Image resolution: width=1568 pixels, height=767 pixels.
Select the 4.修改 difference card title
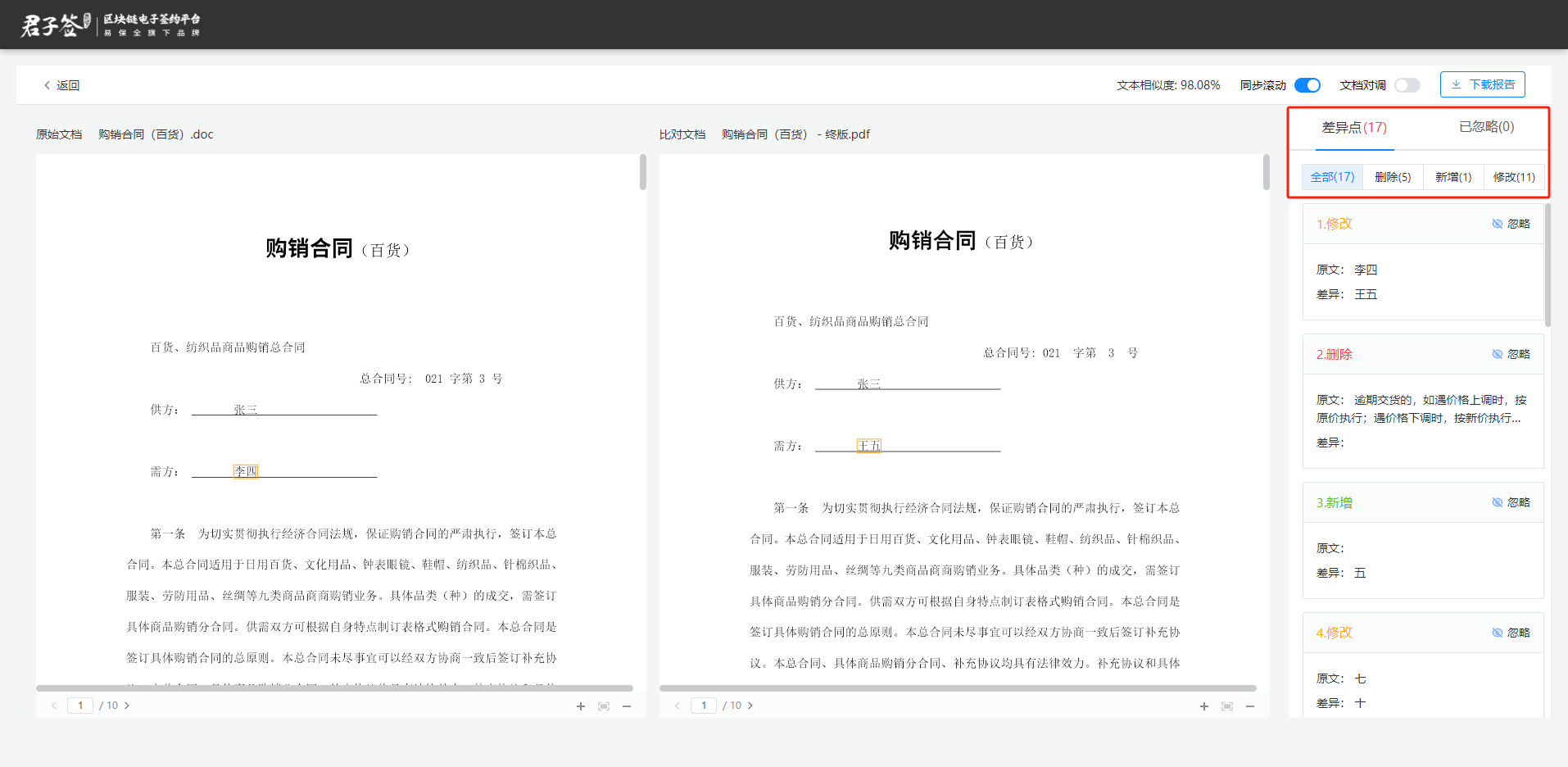click(x=1334, y=633)
